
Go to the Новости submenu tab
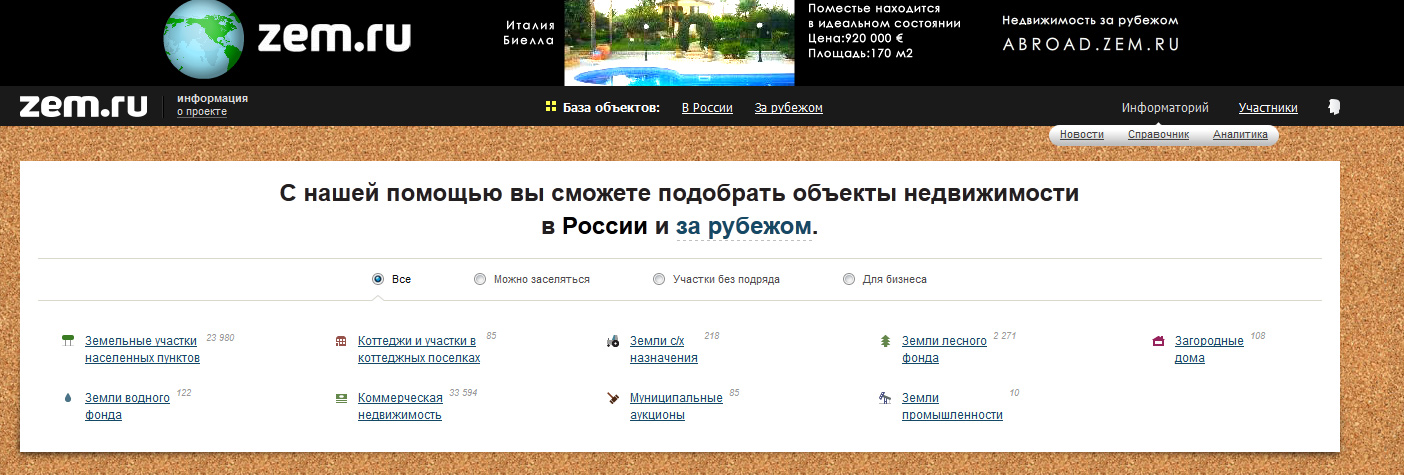click(x=1082, y=134)
